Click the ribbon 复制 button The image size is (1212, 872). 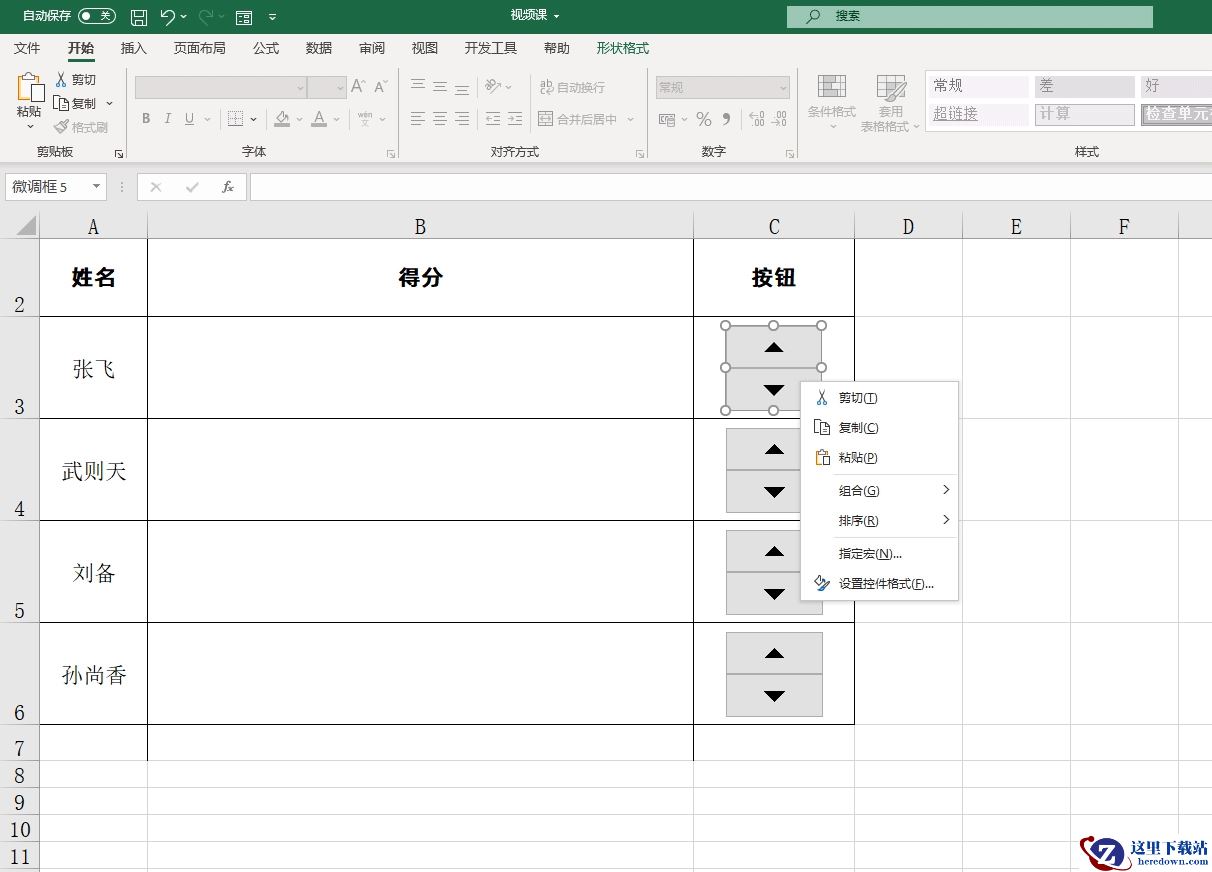[75, 104]
